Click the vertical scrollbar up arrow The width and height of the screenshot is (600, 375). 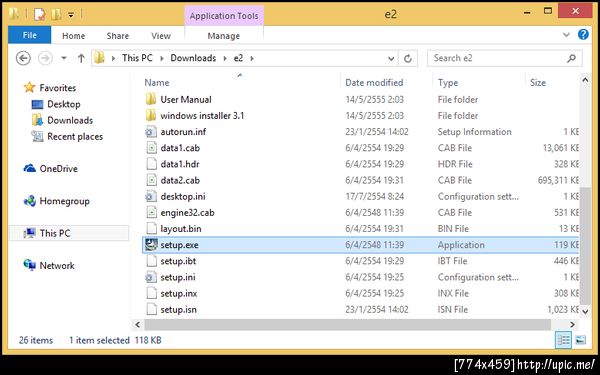[x=585, y=80]
